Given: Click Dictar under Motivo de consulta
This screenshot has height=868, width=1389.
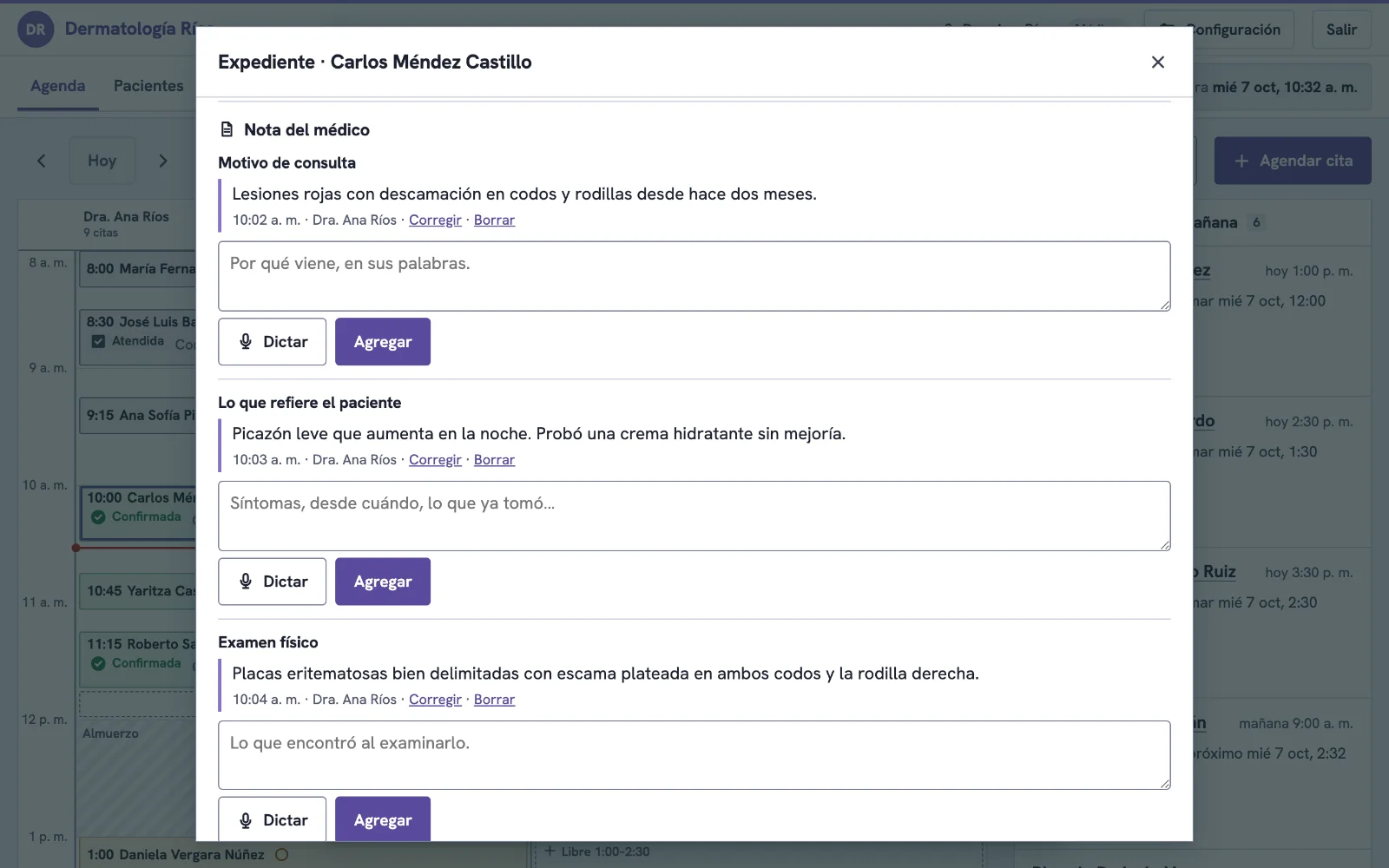Looking at the screenshot, I should (x=272, y=341).
